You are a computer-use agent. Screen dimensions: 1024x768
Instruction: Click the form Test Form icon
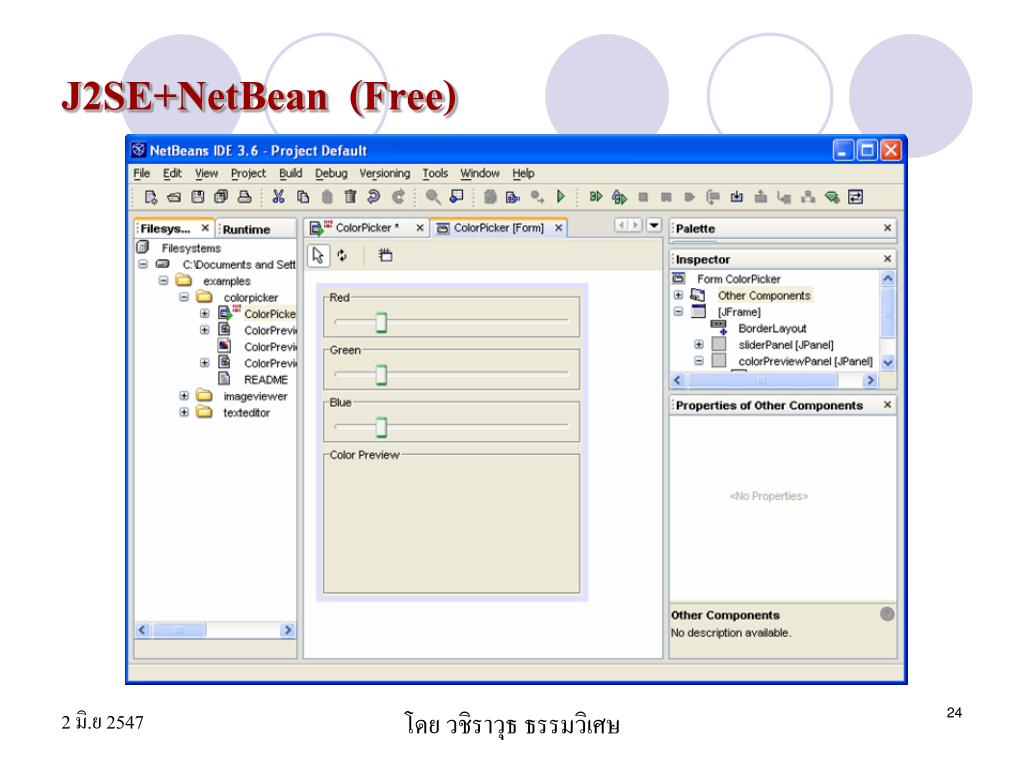coord(385,255)
